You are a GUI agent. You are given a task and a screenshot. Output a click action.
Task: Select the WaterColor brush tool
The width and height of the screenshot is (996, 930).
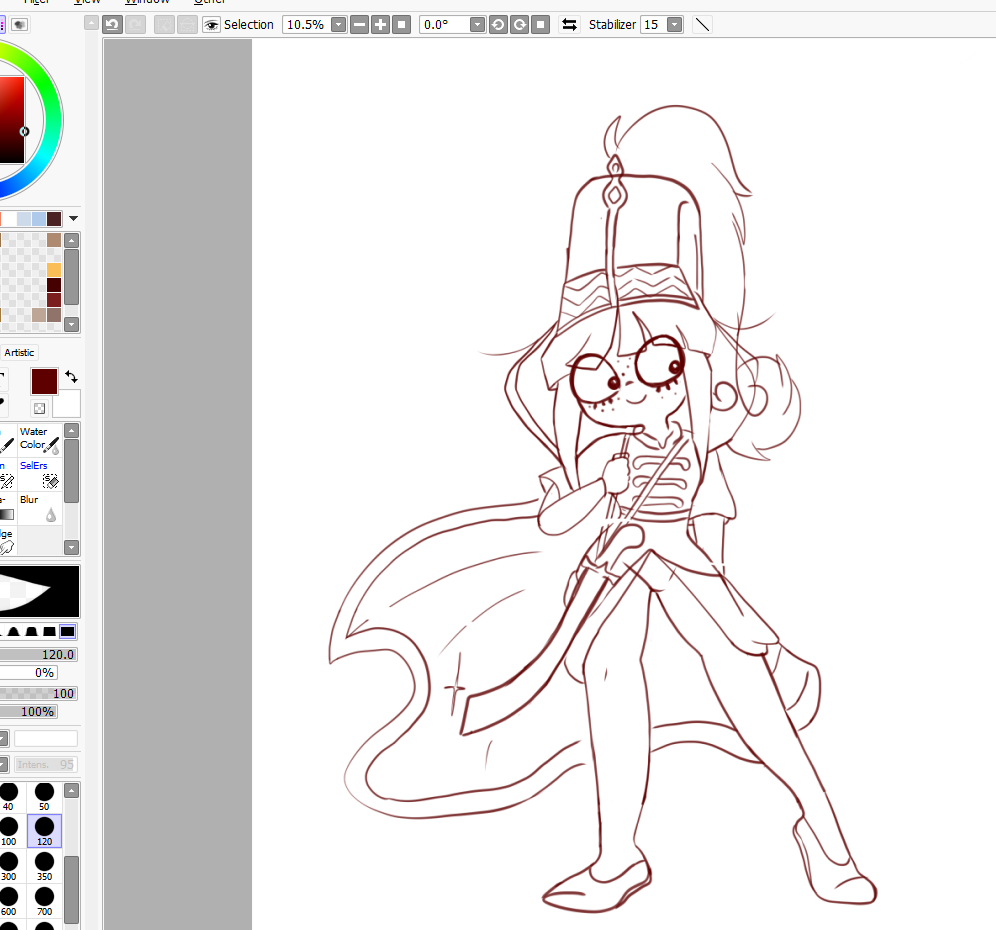pos(41,440)
